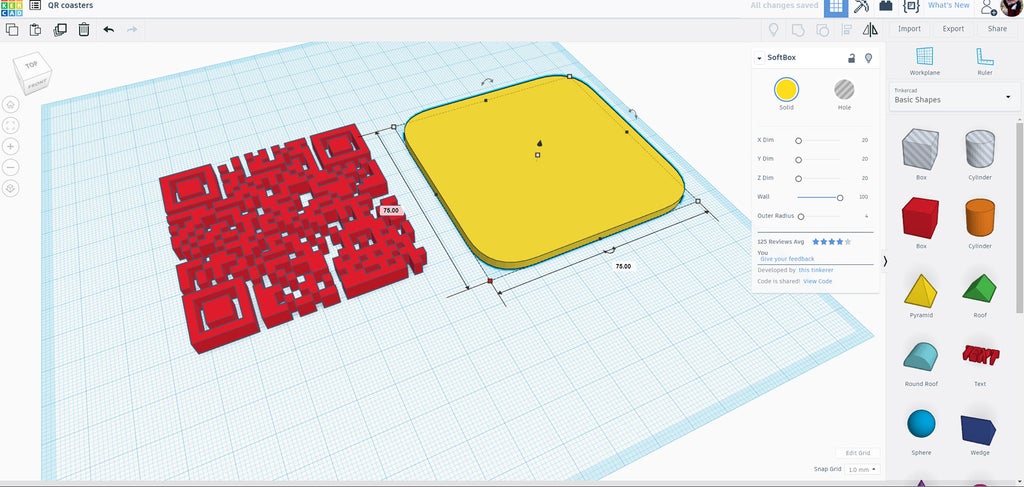Switch to orthographic view icon
Image resolution: width=1024 pixels, height=487 pixels.
pos(11,188)
